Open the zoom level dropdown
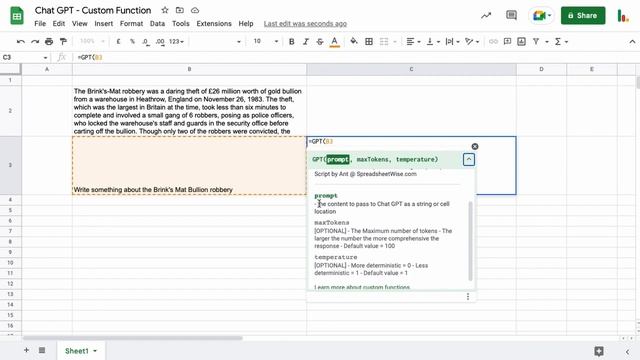 point(92,42)
